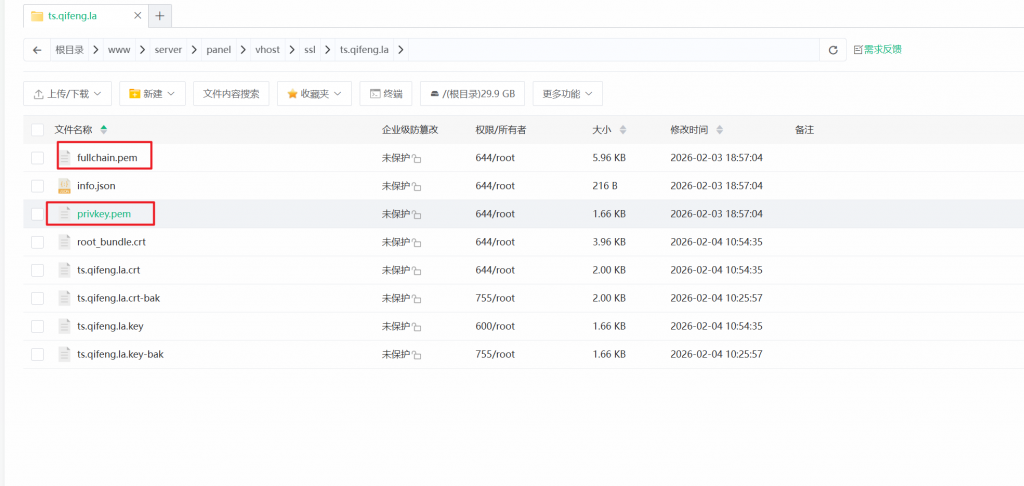Click the ts.qifeng.la.key-bak file icon
This screenshot has width=1024, height=486.
tap(64, 354)
